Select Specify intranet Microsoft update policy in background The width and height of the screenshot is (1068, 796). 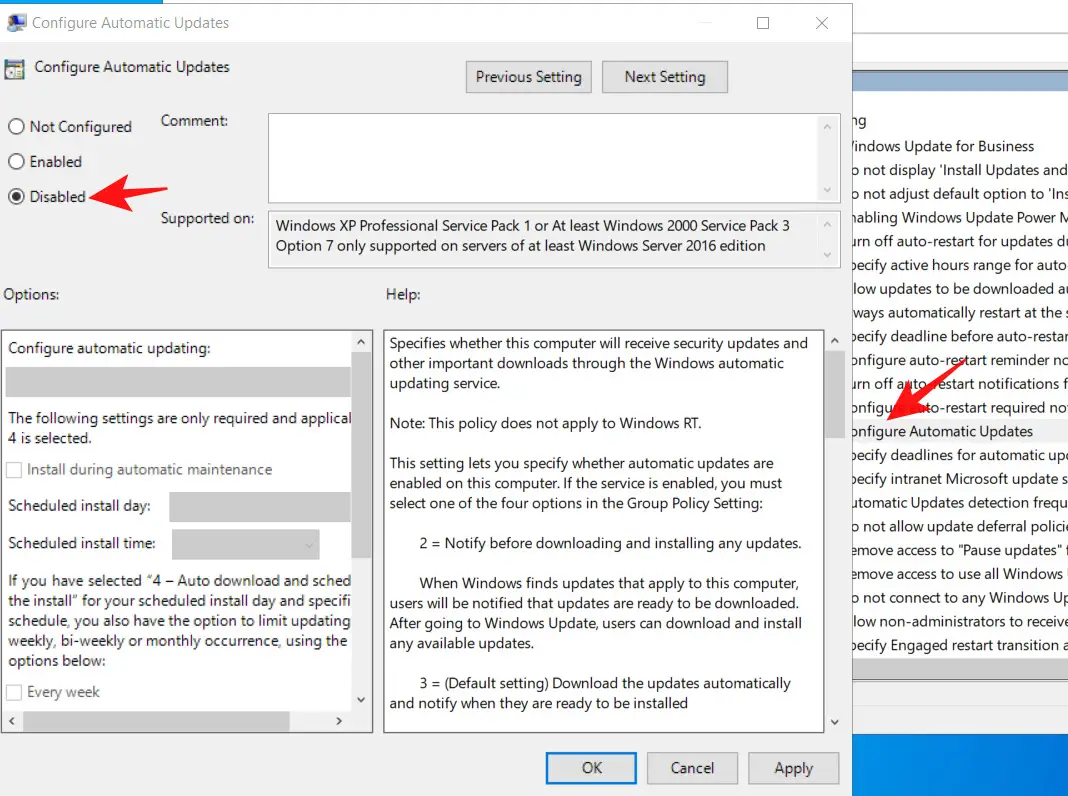pos(960,479)
